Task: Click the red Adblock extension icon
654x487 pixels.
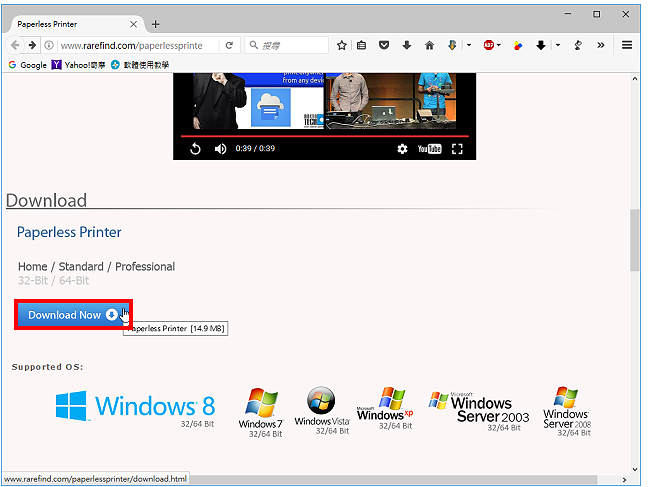Action: point(488,45)
